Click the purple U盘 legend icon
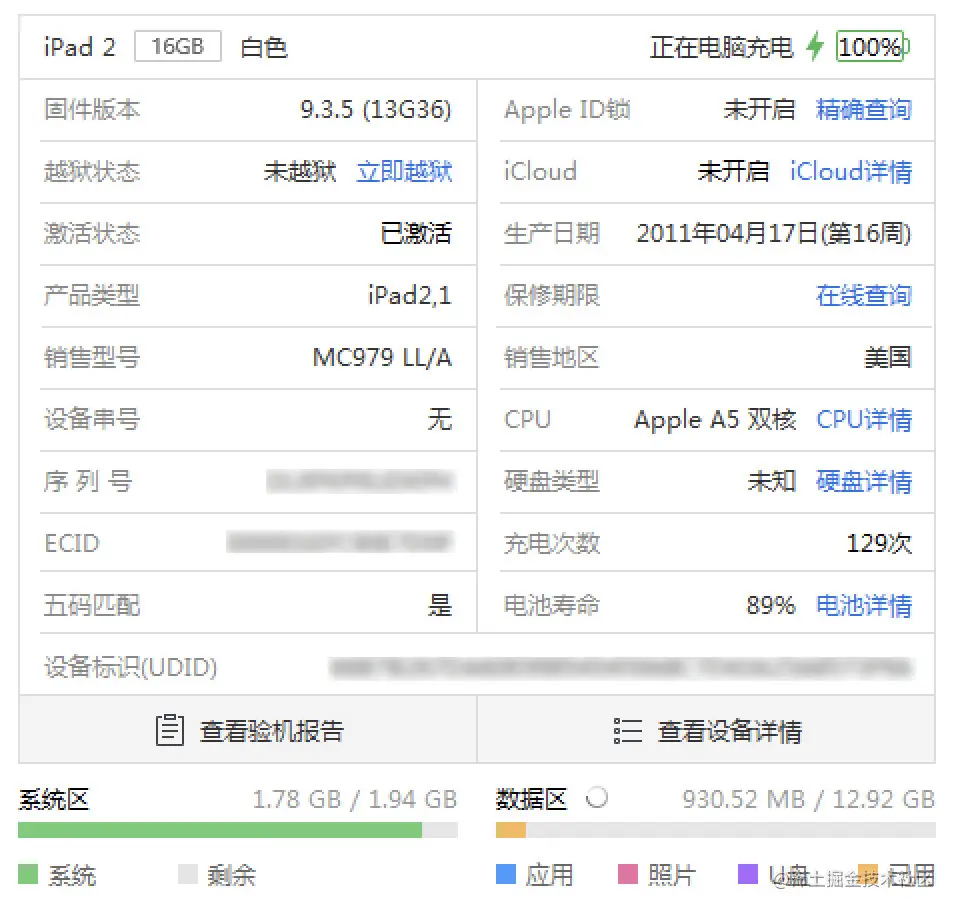Viewport: 958px width, 914px height. 747,874
